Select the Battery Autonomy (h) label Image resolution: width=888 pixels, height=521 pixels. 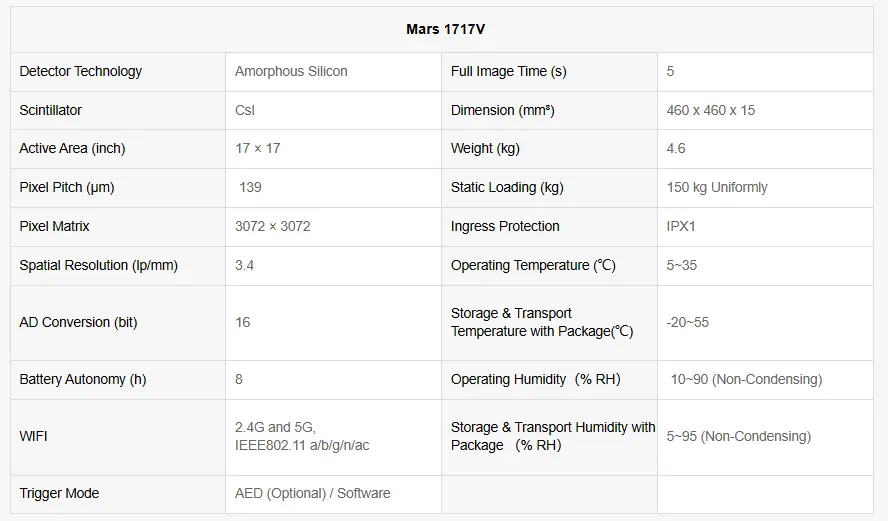[x=83, y=379]
